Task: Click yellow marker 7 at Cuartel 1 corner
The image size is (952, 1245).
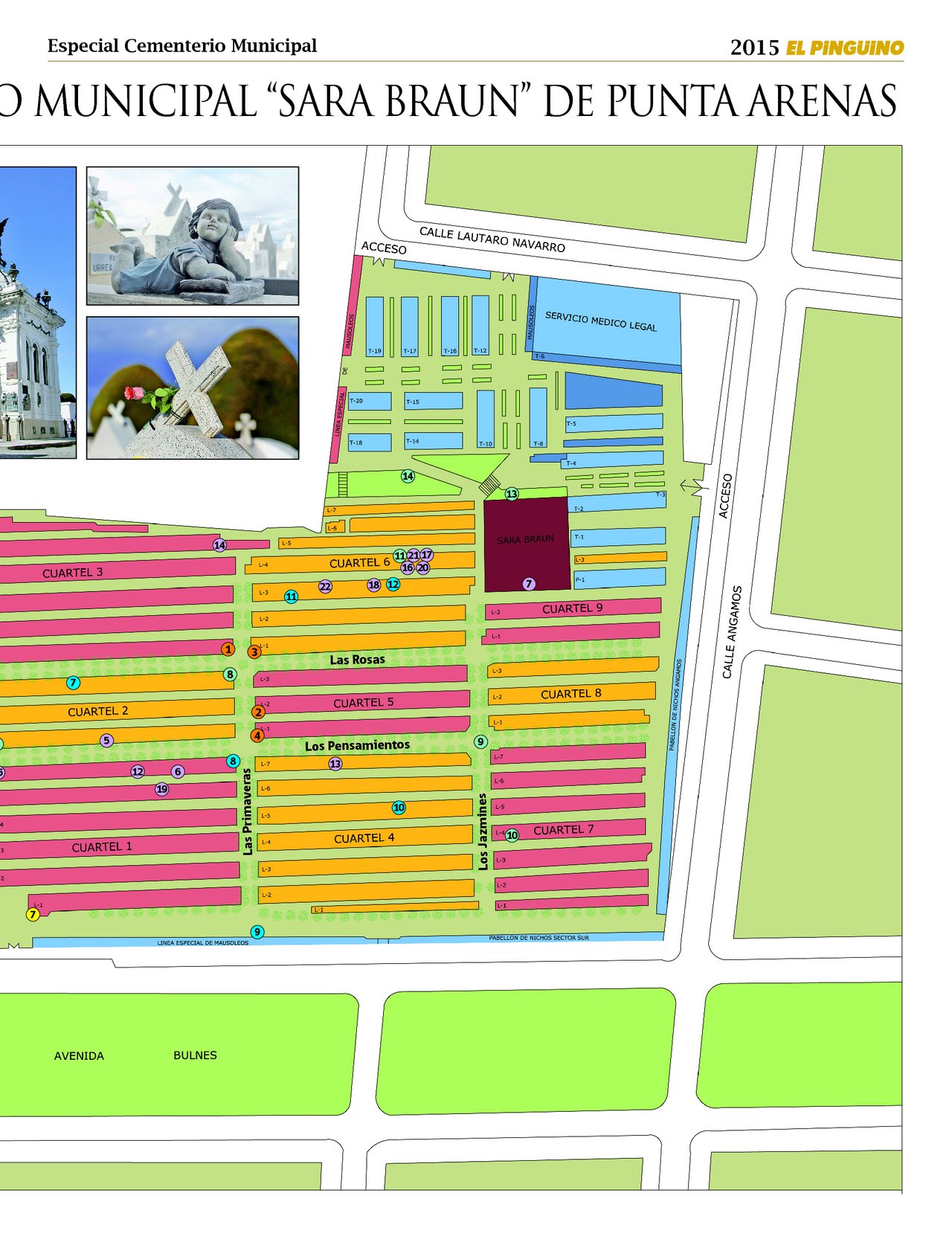Action: point(33,915)
